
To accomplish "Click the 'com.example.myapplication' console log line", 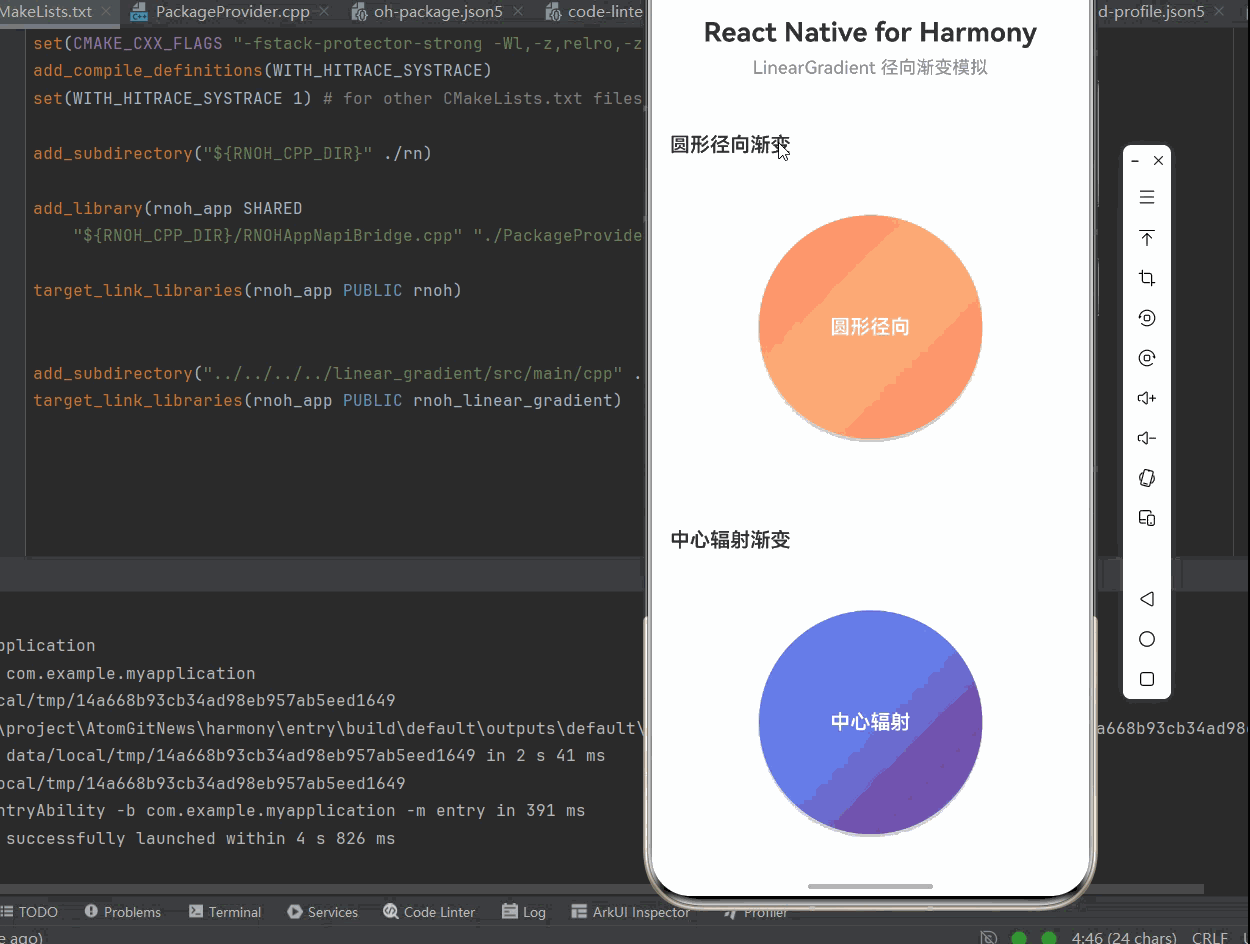I will 130,673.
